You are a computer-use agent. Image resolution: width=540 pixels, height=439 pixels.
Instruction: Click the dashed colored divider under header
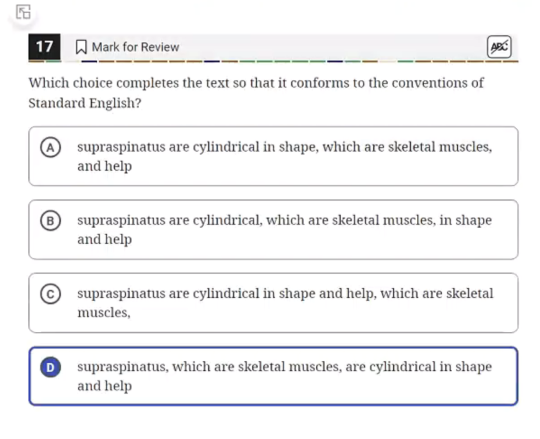[x=273, y=61]
